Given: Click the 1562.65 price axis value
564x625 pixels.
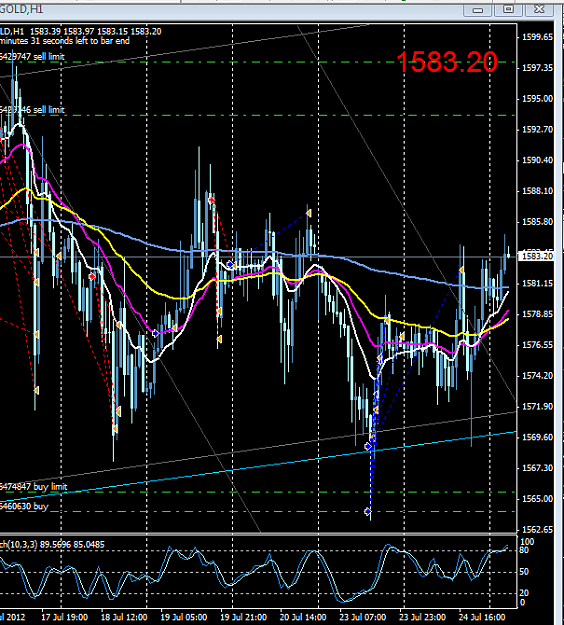Looking at the screenshot, I should pyautogui.click(x=537, y=530).
